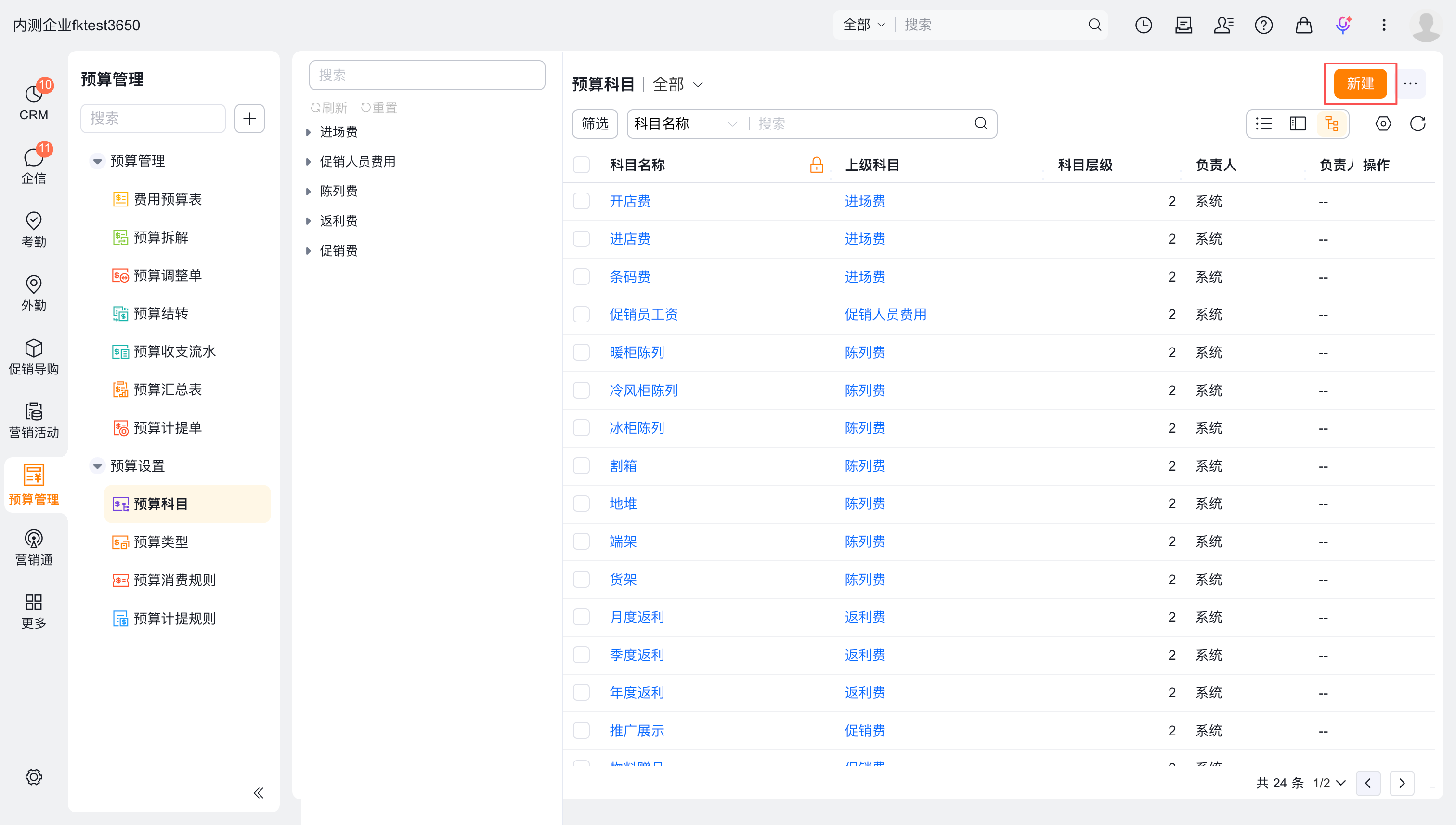Check the 促销员工资 row checkbox

[581, 314]
